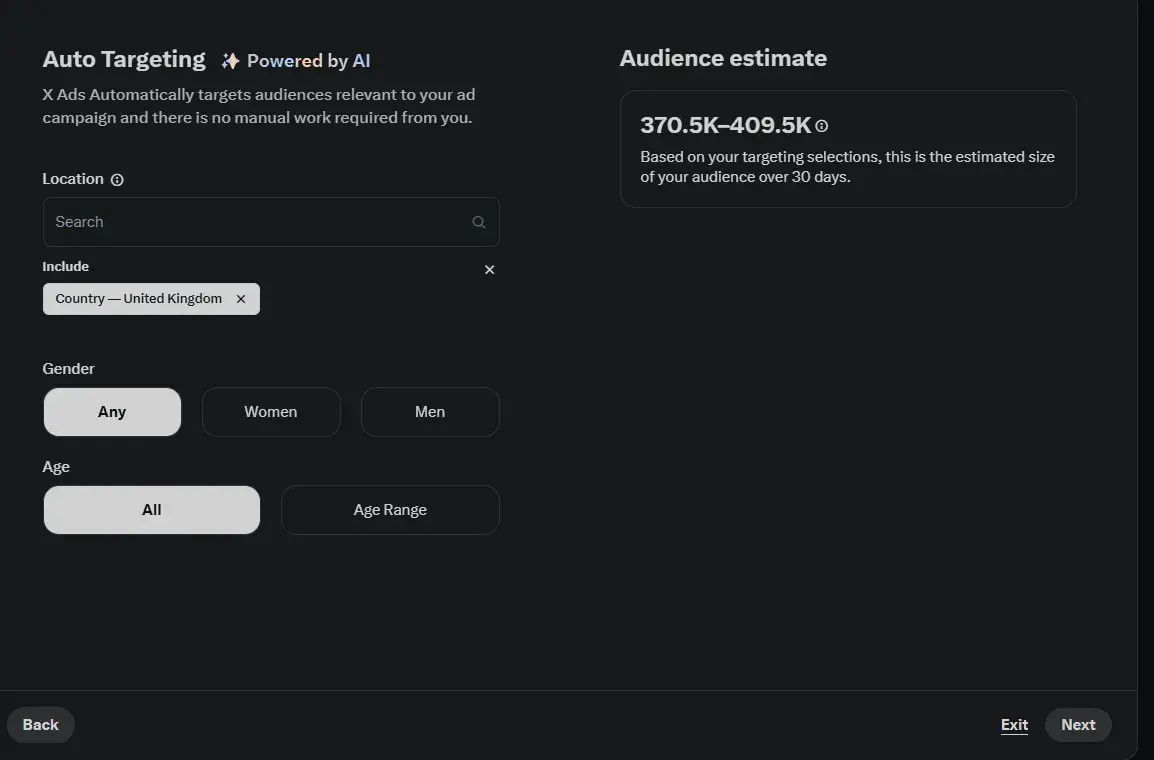Select Women as the gender target

tap(271, 412)
